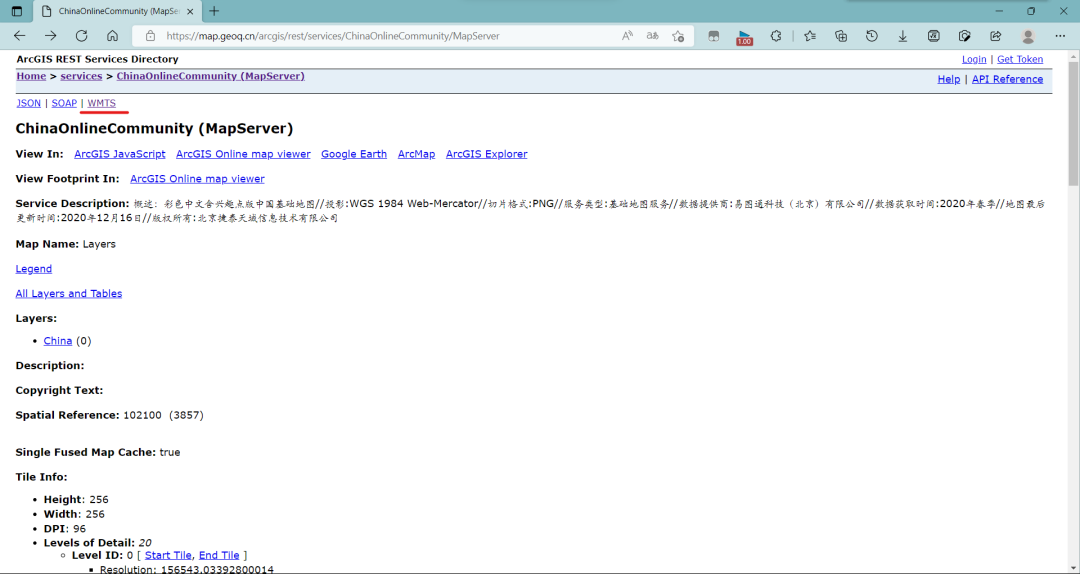
Task: Open the WMTS capabilities link
Action: (x=101, y=103)
